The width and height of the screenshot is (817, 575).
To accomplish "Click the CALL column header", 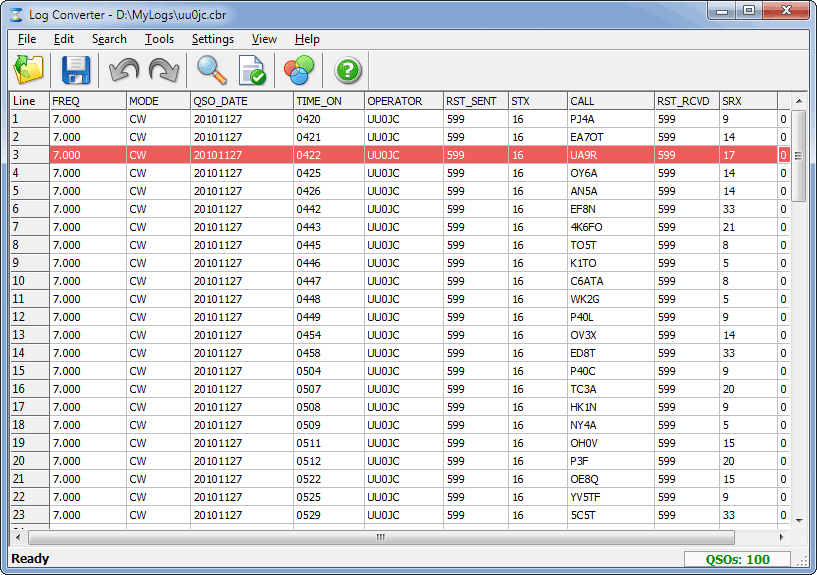I will [610, 101].
